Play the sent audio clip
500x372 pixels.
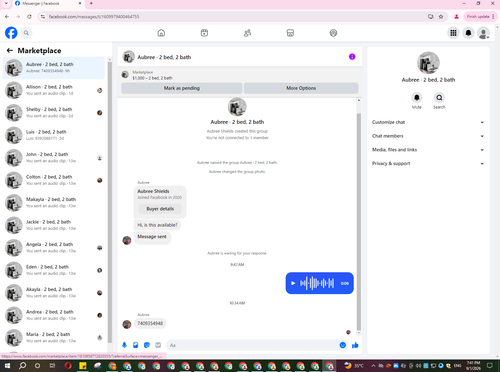293,283
